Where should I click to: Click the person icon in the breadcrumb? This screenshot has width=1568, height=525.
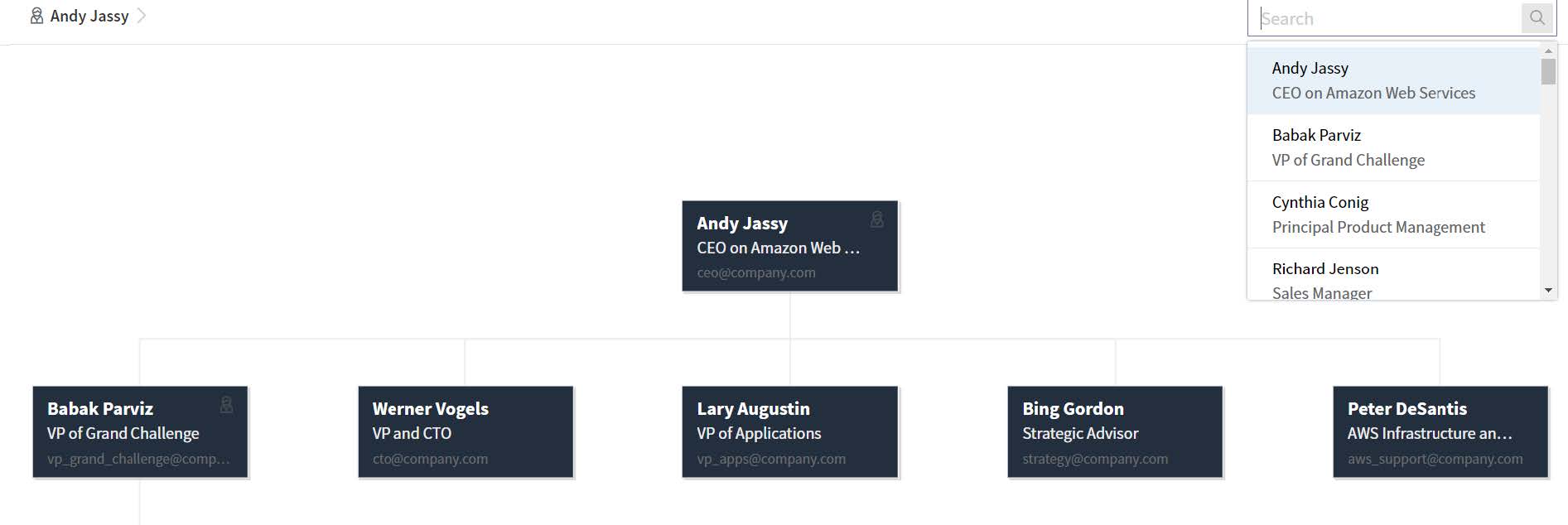pyautogui.click(x=36, y=16)
